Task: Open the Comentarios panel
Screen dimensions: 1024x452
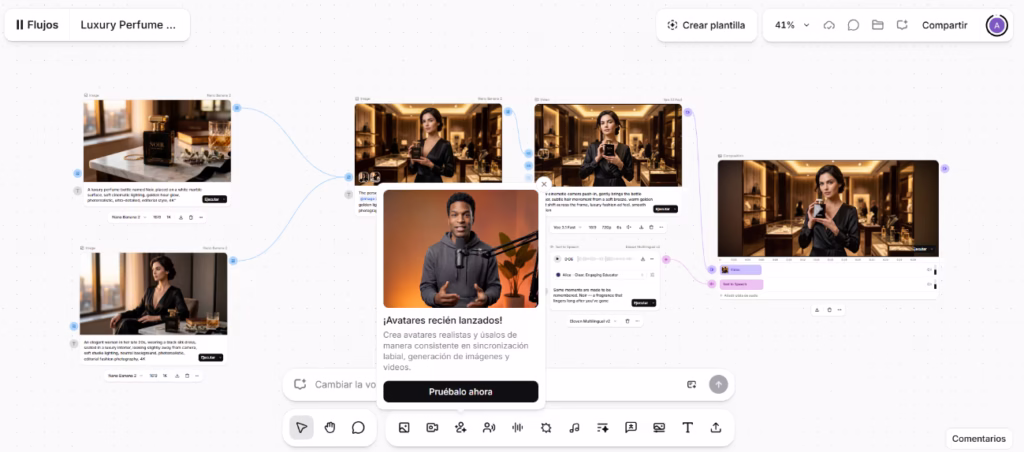Action: [979, 438]
